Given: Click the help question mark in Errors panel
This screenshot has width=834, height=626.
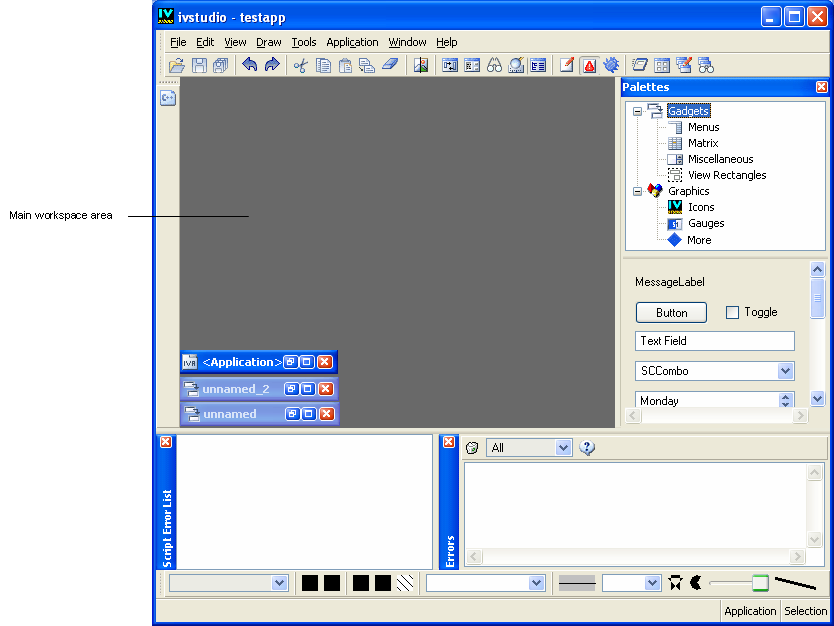Looking at the screenshot, I should click(x=588, y=448).
